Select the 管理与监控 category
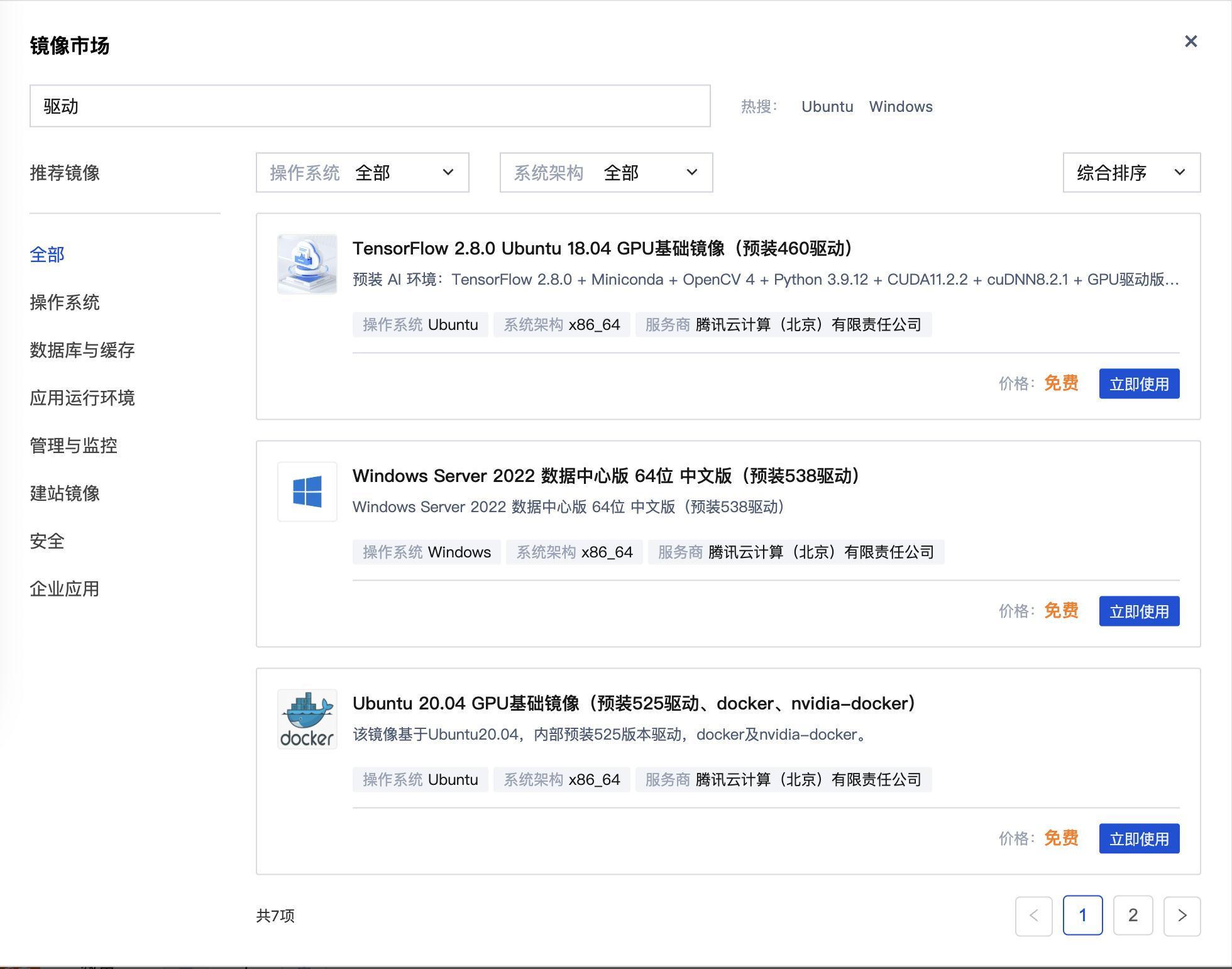Image resolution: width=1232 pixels, height=969 pixels. click(74, 446)
